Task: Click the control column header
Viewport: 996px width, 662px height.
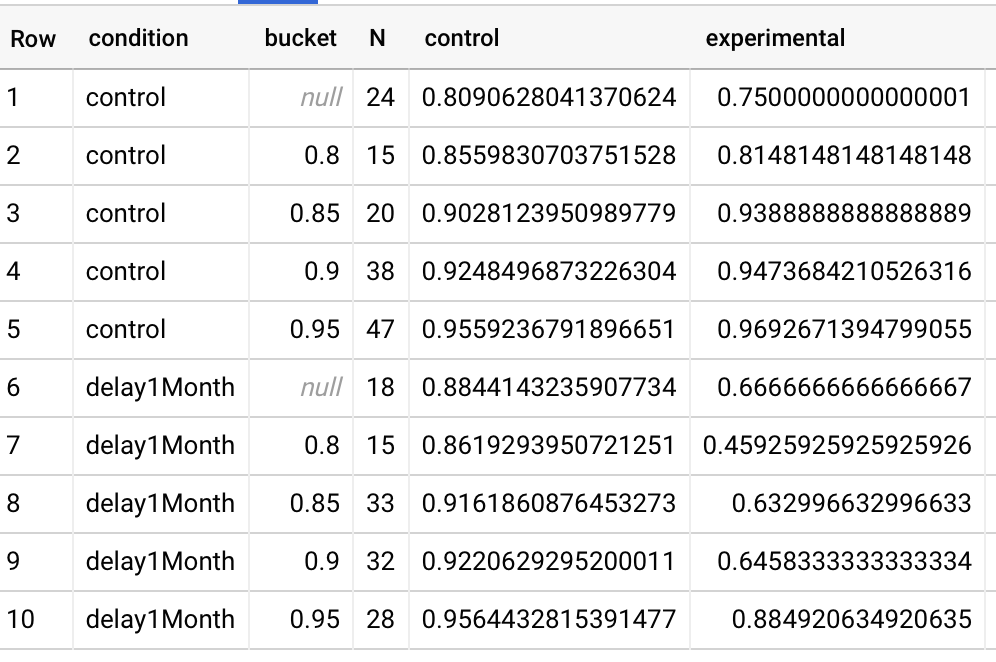Action: 461,39
